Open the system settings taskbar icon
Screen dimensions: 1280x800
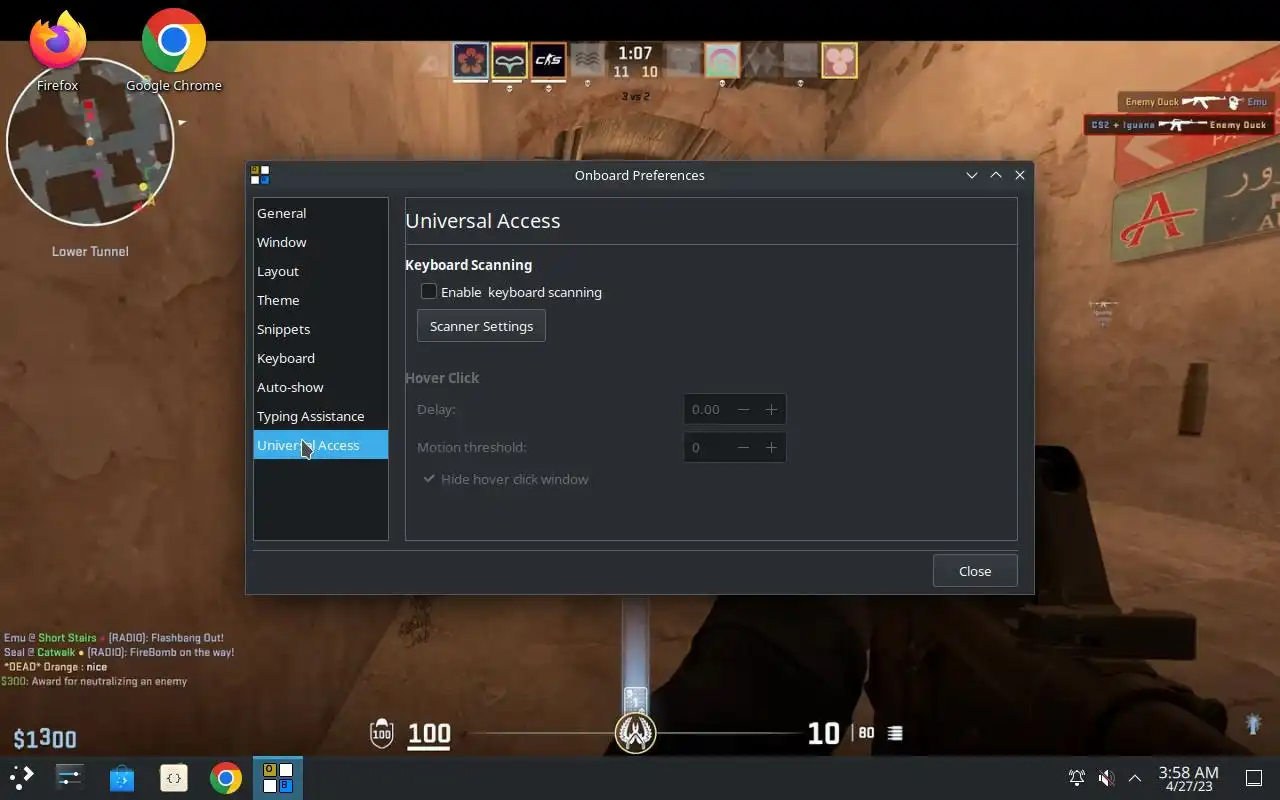pos(70,777)
